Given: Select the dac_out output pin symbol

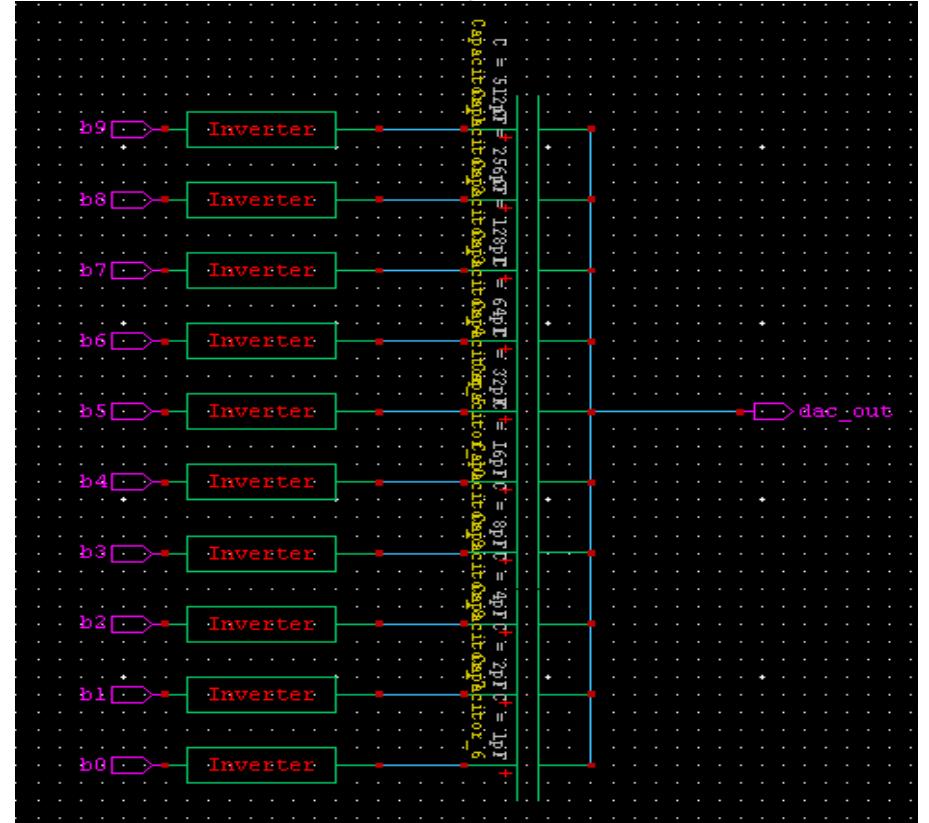Looking at the screenshot, I should (x=773, y=411).
